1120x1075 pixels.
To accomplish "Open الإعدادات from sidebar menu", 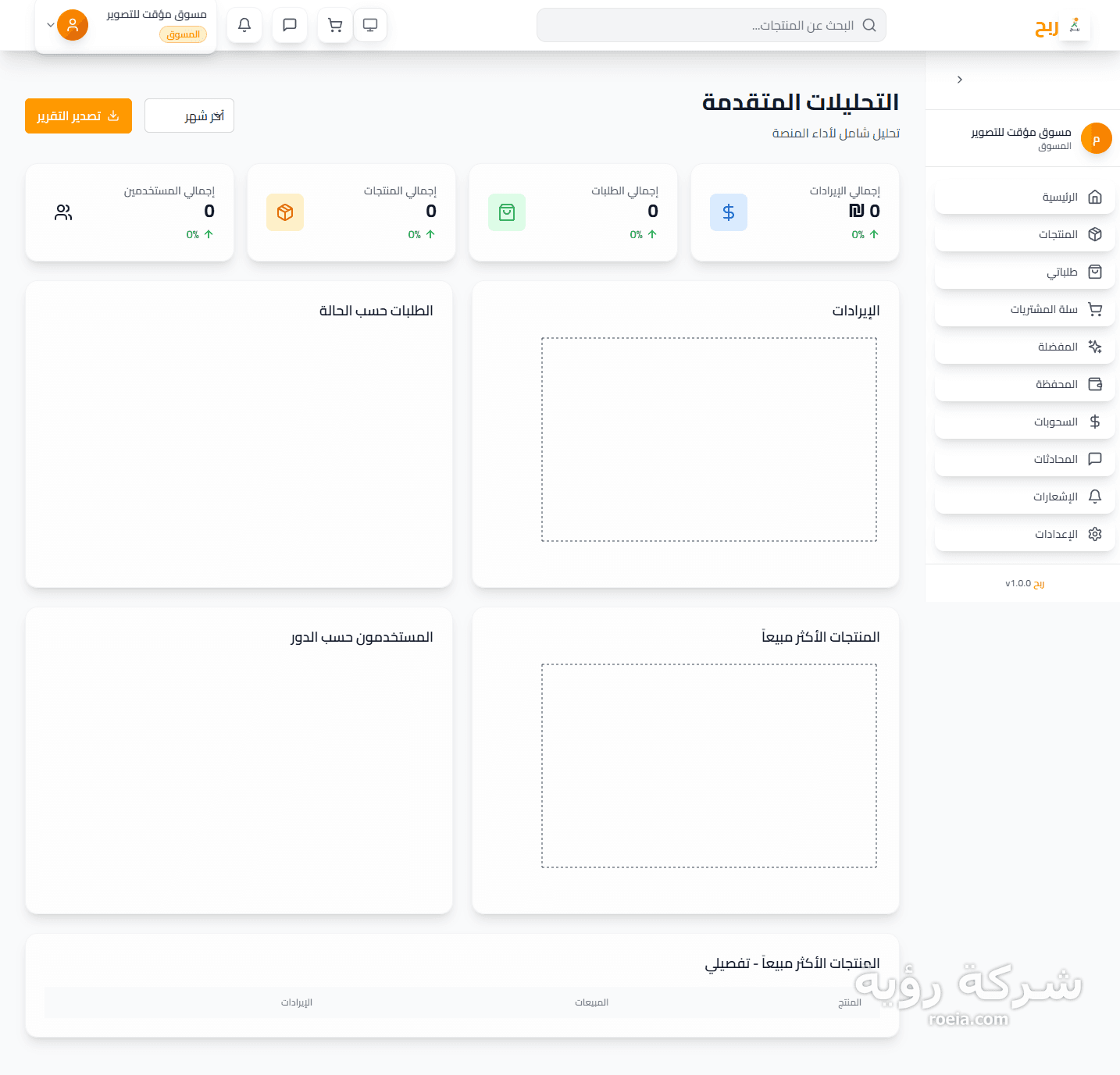I will pos(1025,534).
